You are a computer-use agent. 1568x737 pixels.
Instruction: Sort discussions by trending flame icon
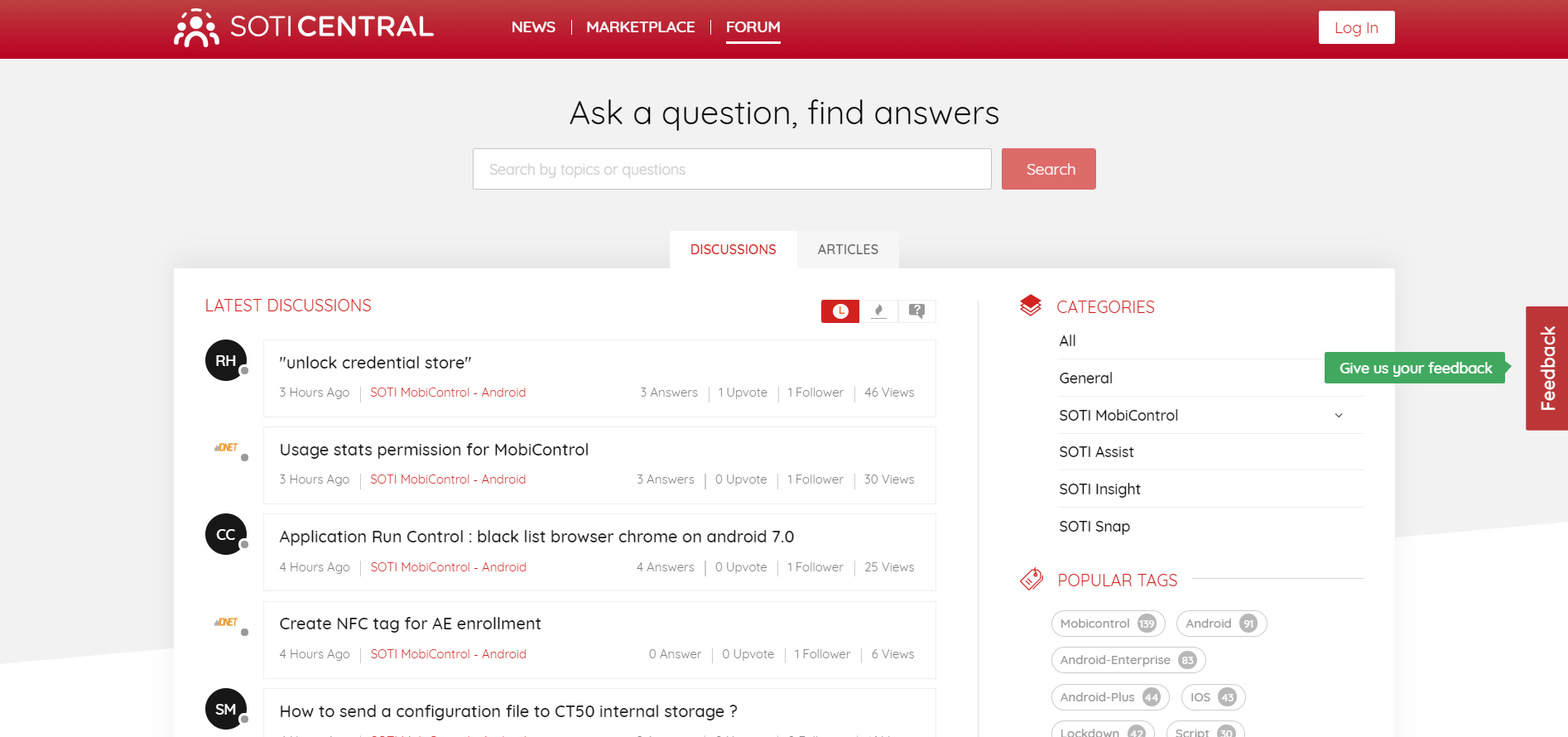click(879, 311)
